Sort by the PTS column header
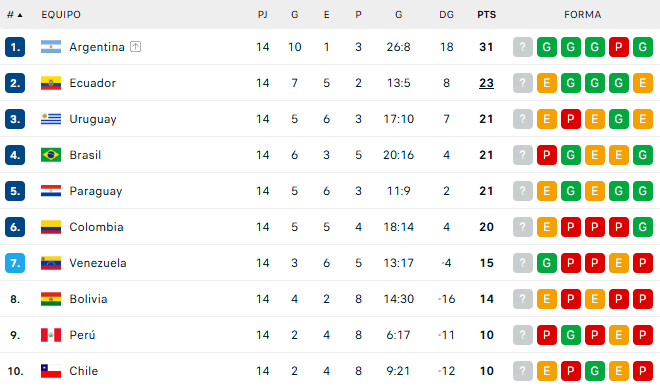The width and height of the screenshot is (660, 387). coord(487,15)
